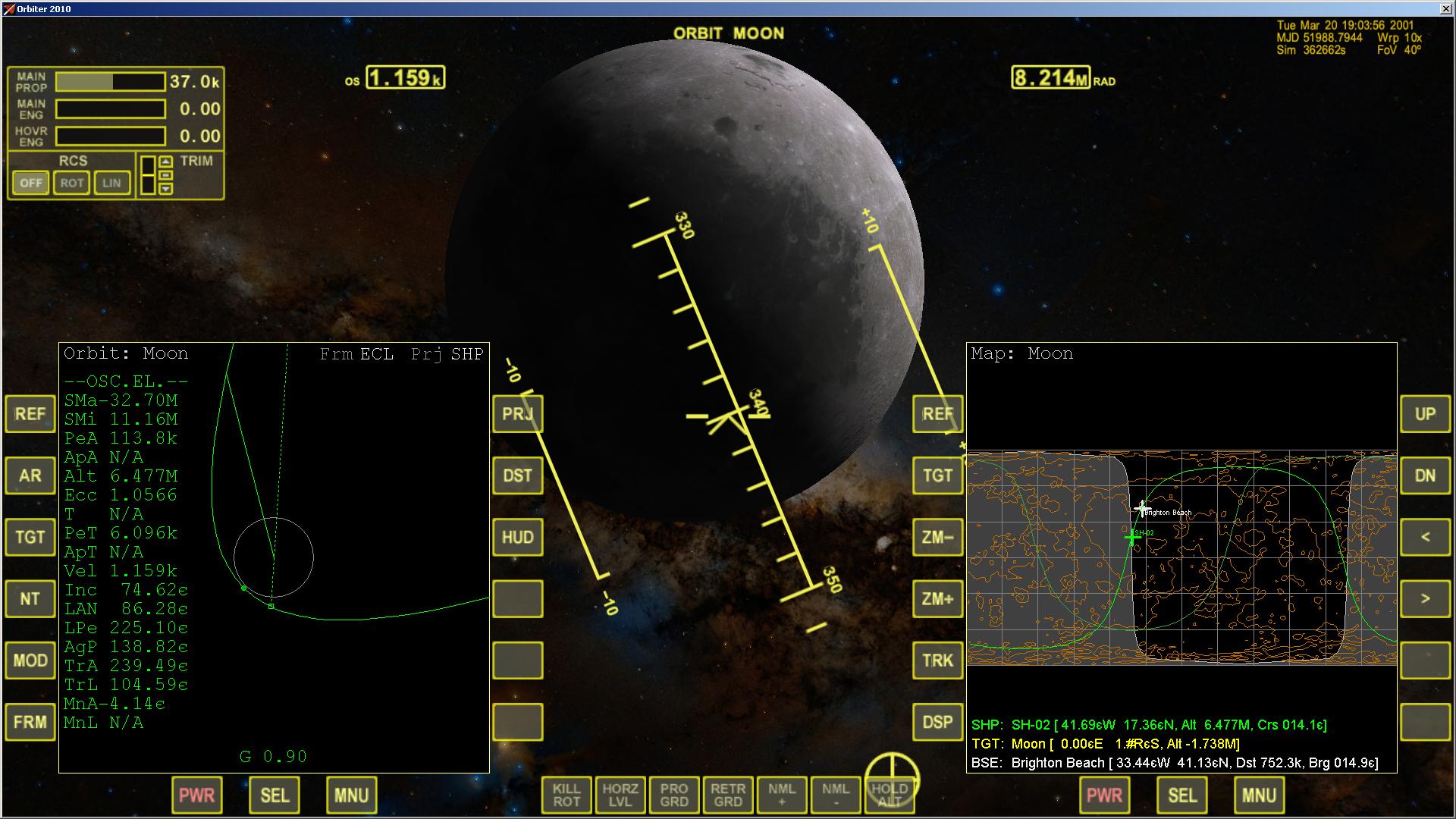Close the Orbiter 2010 window

(1445, 9)
